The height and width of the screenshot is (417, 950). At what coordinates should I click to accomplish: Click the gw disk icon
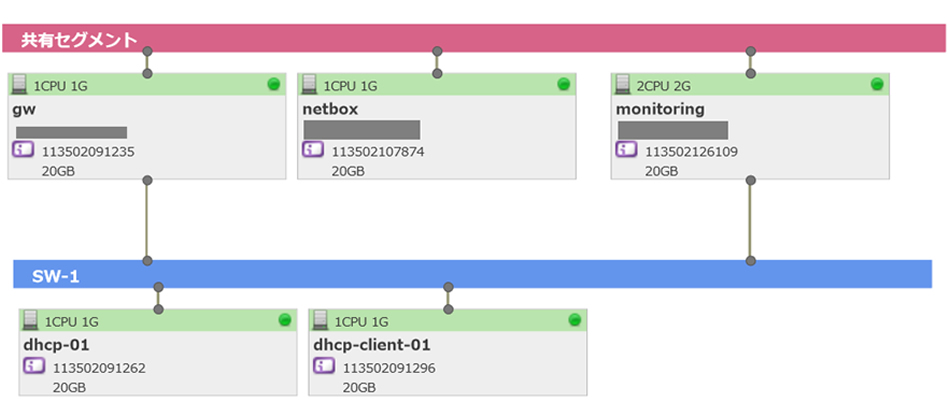pyautogui.click(x=22, y=150)
